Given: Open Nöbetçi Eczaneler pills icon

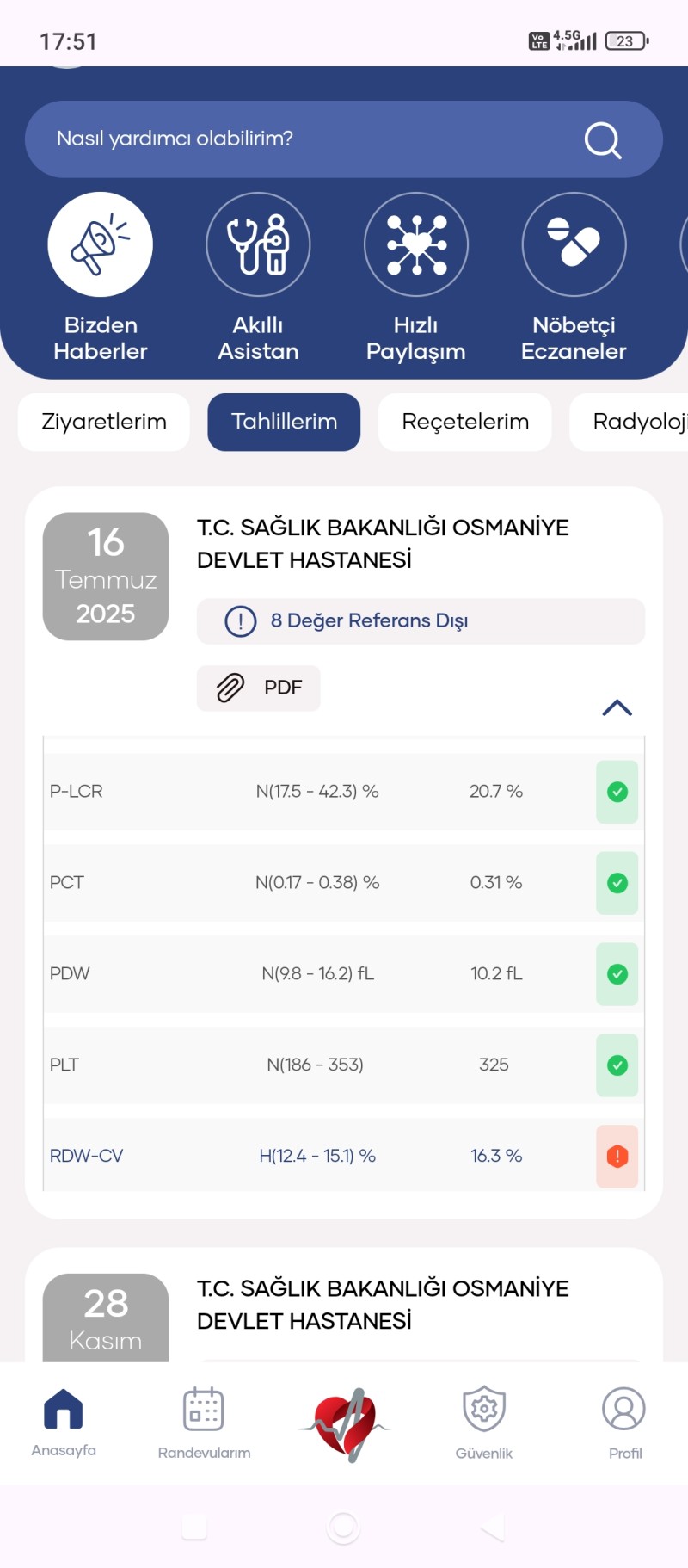Looking at the screenshot, I should [574, 244].
